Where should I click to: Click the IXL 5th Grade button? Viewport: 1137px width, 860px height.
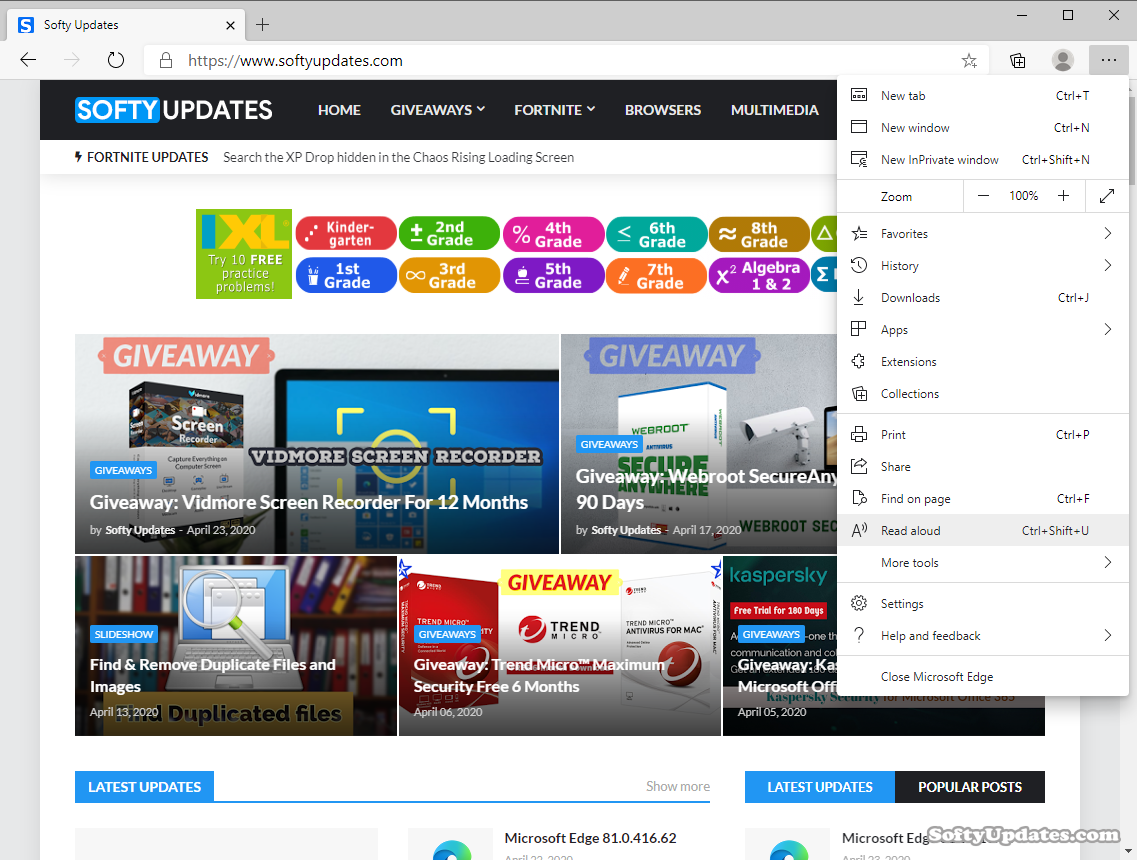[553, 276]
